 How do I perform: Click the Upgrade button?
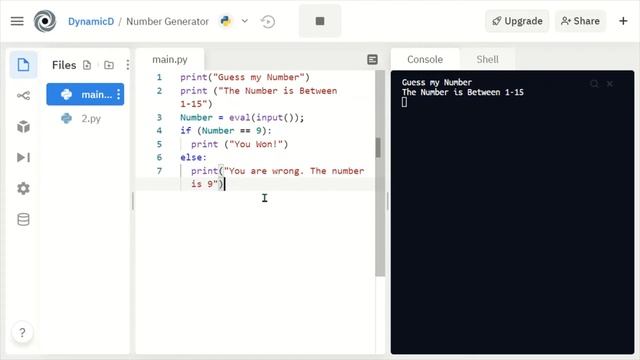[x=517, y=21]
